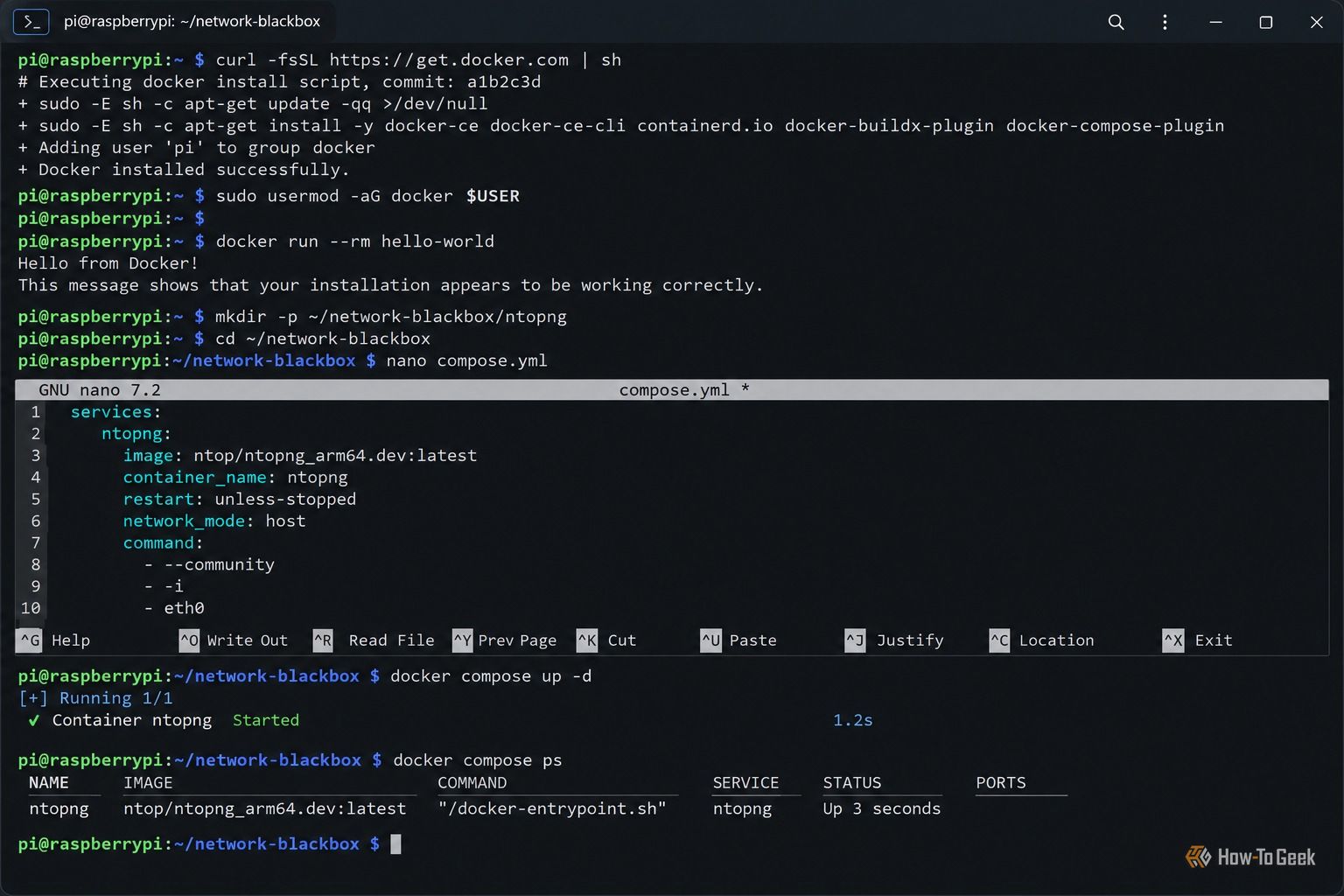Open the three-dot options menu
Image resolution: width=1344 pixels, height=896 pixels.
(1165, 22)
